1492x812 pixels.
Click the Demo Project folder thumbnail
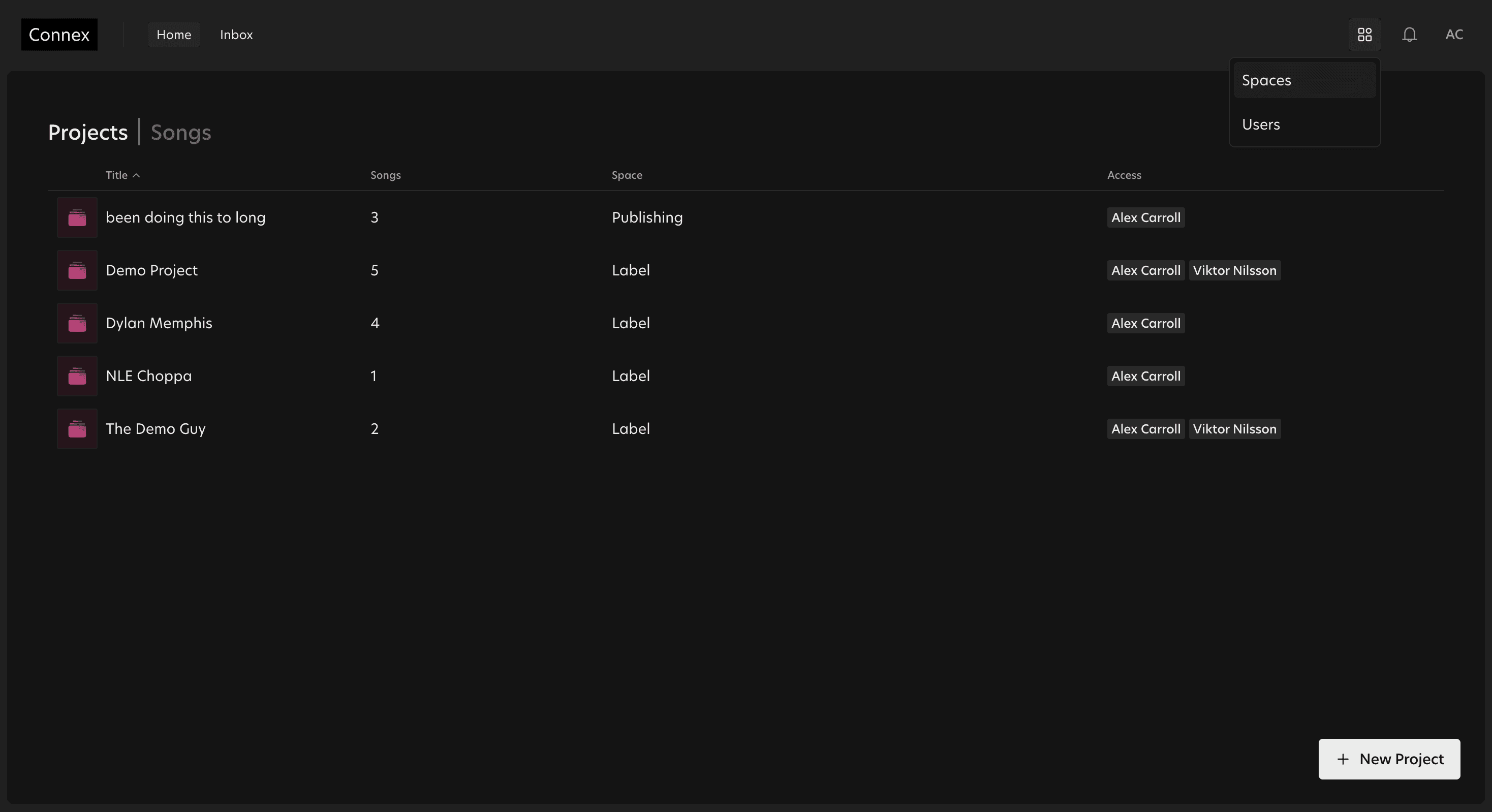point(77,270)
